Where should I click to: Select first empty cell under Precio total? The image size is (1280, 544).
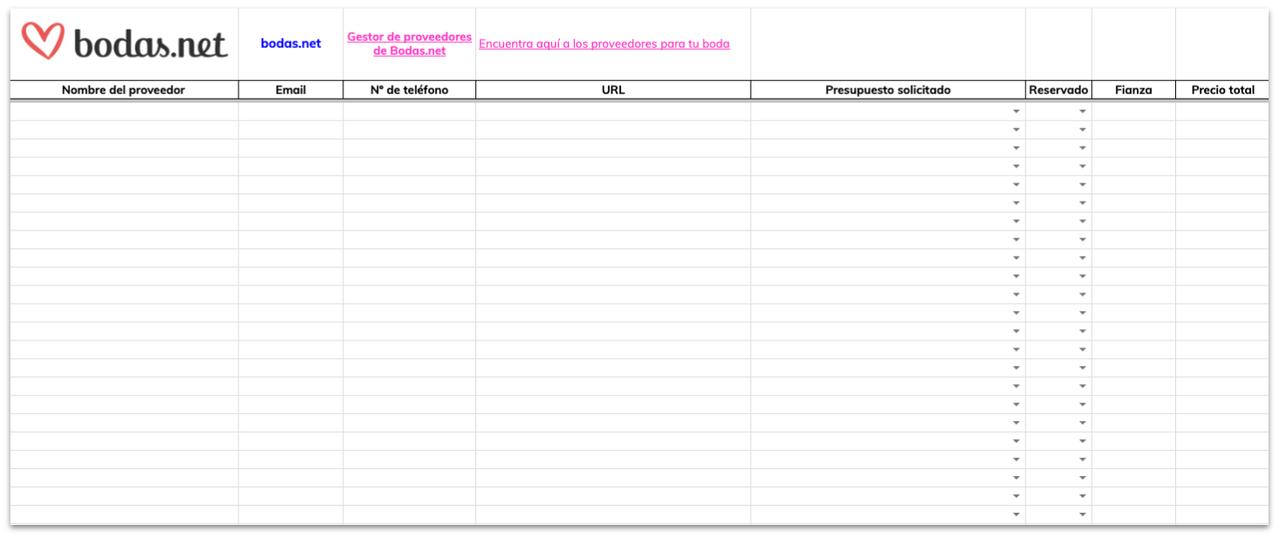(1222, 111)
